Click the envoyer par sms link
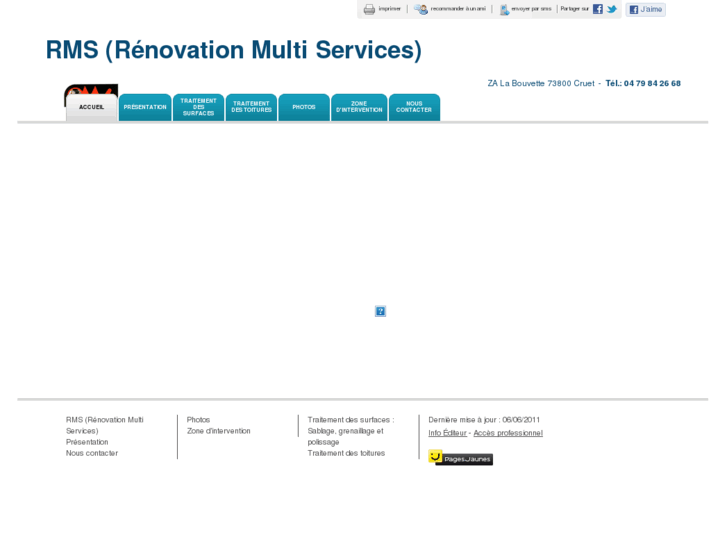This screenshot has width=727, height=545. (531, 9)
